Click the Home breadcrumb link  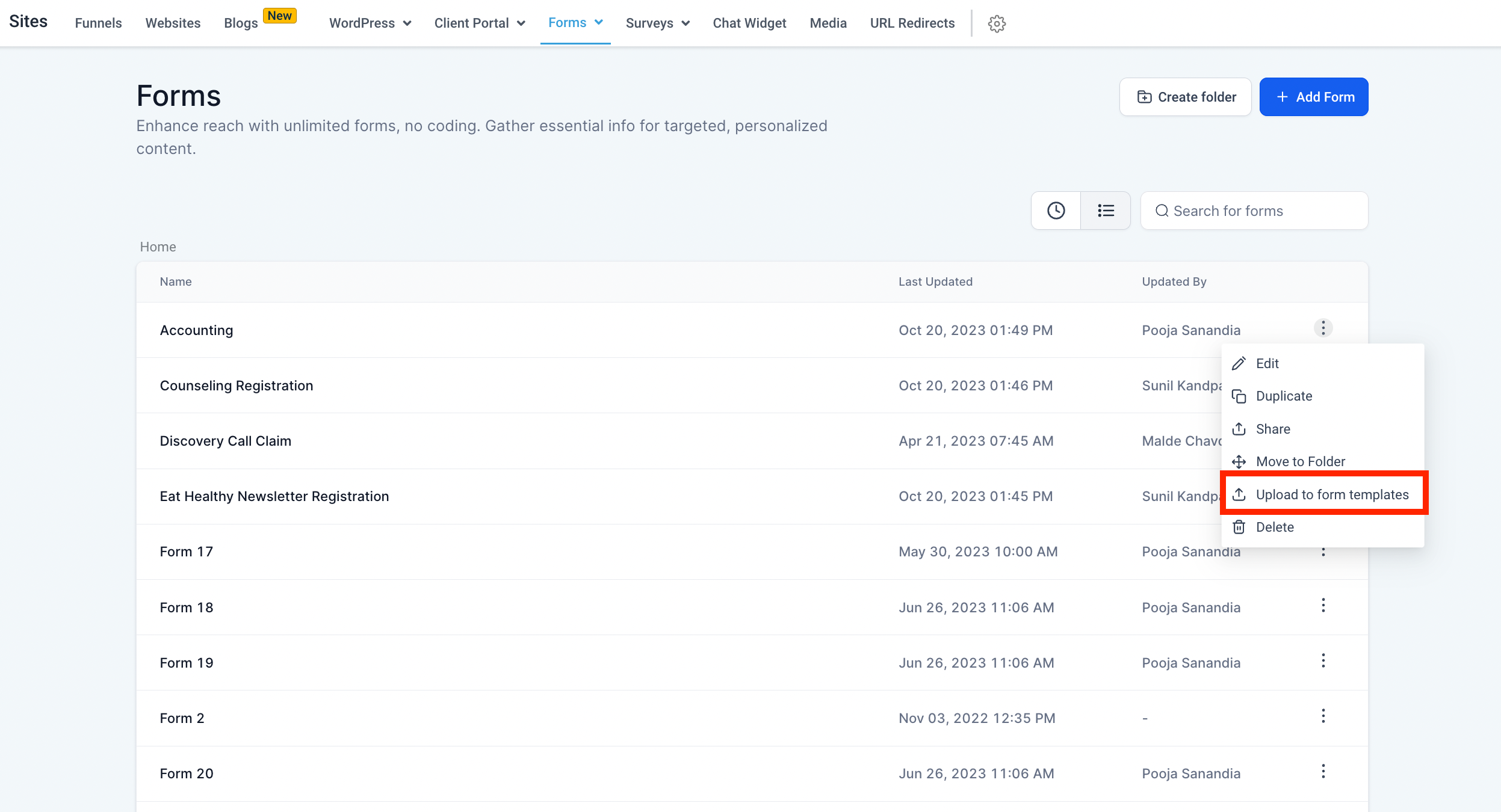pos(158,247)
